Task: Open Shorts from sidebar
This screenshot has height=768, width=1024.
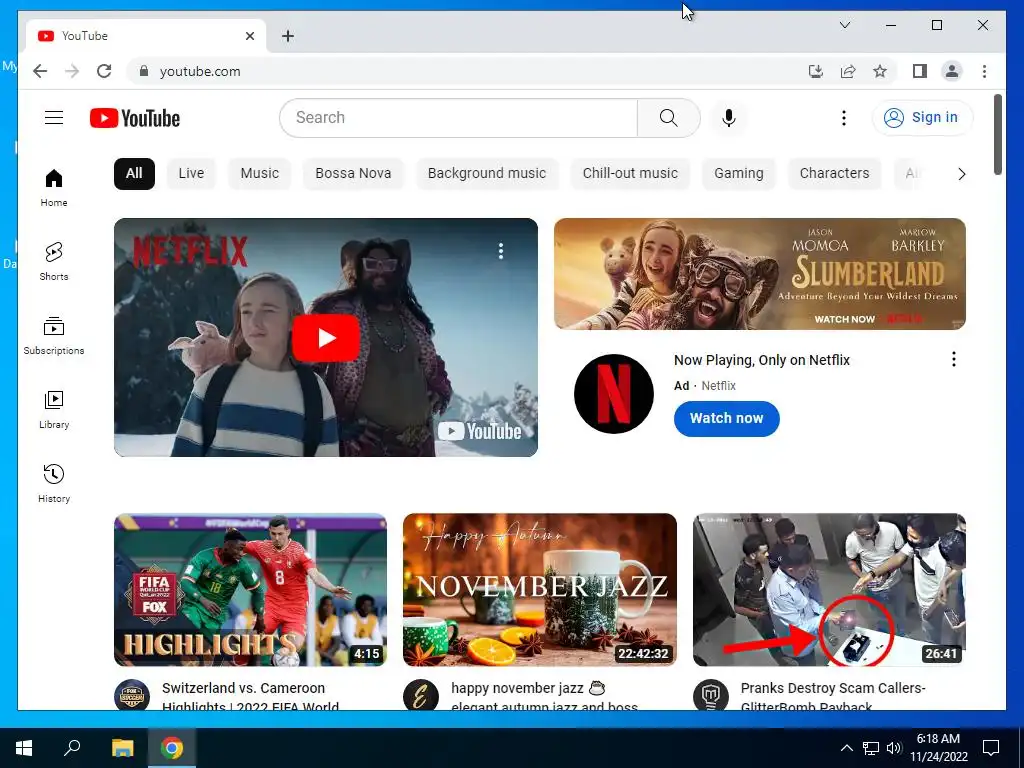Action: [54, 262]
